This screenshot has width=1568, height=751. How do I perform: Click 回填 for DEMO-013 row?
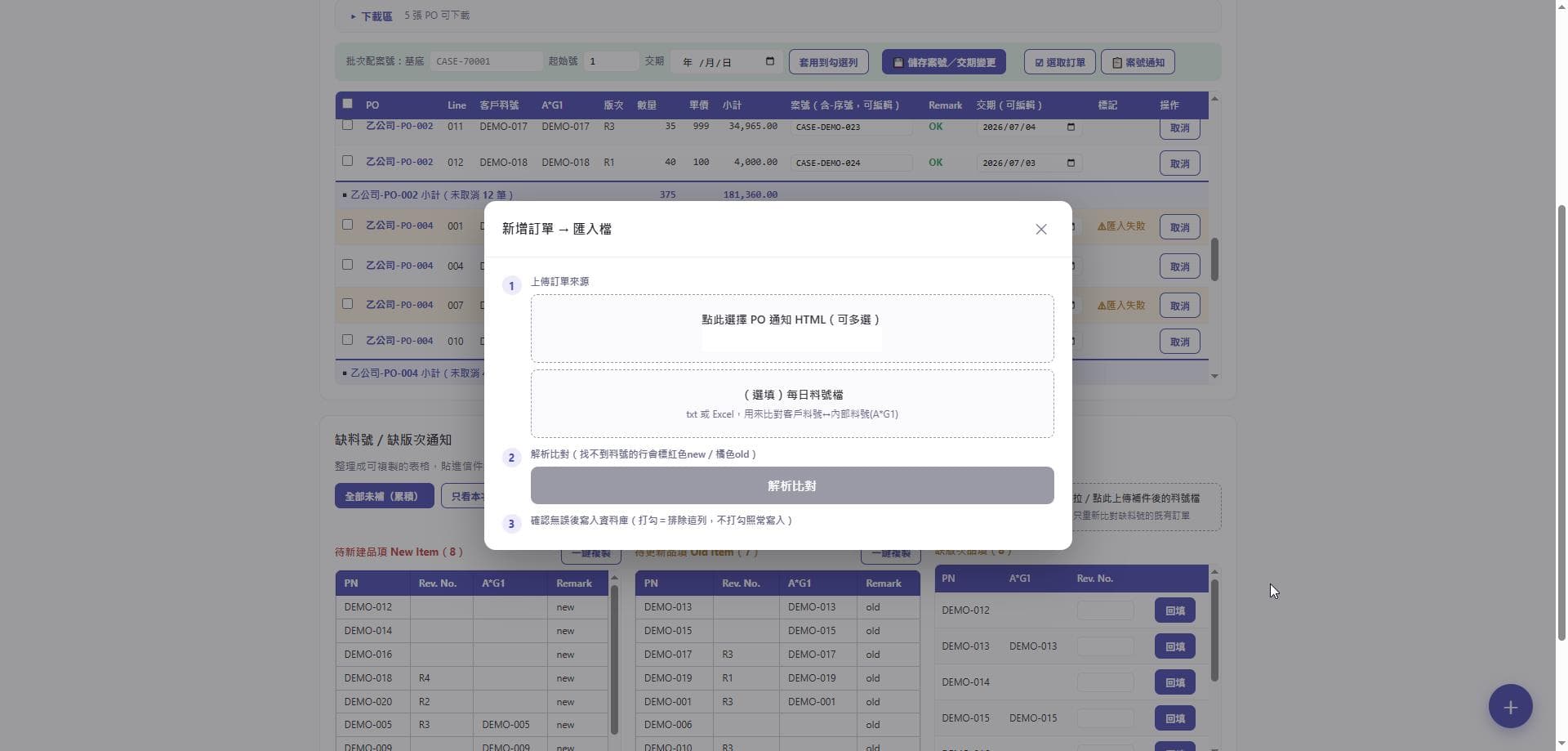1174,646
